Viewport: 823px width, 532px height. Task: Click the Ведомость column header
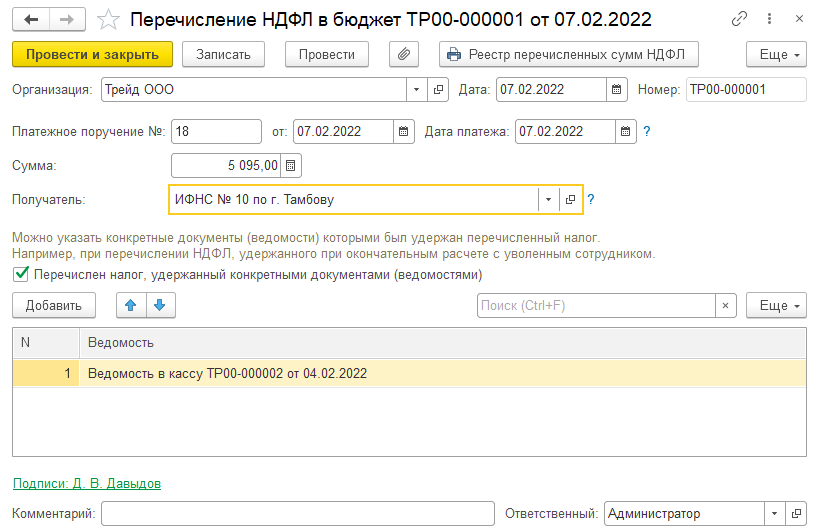442,343
